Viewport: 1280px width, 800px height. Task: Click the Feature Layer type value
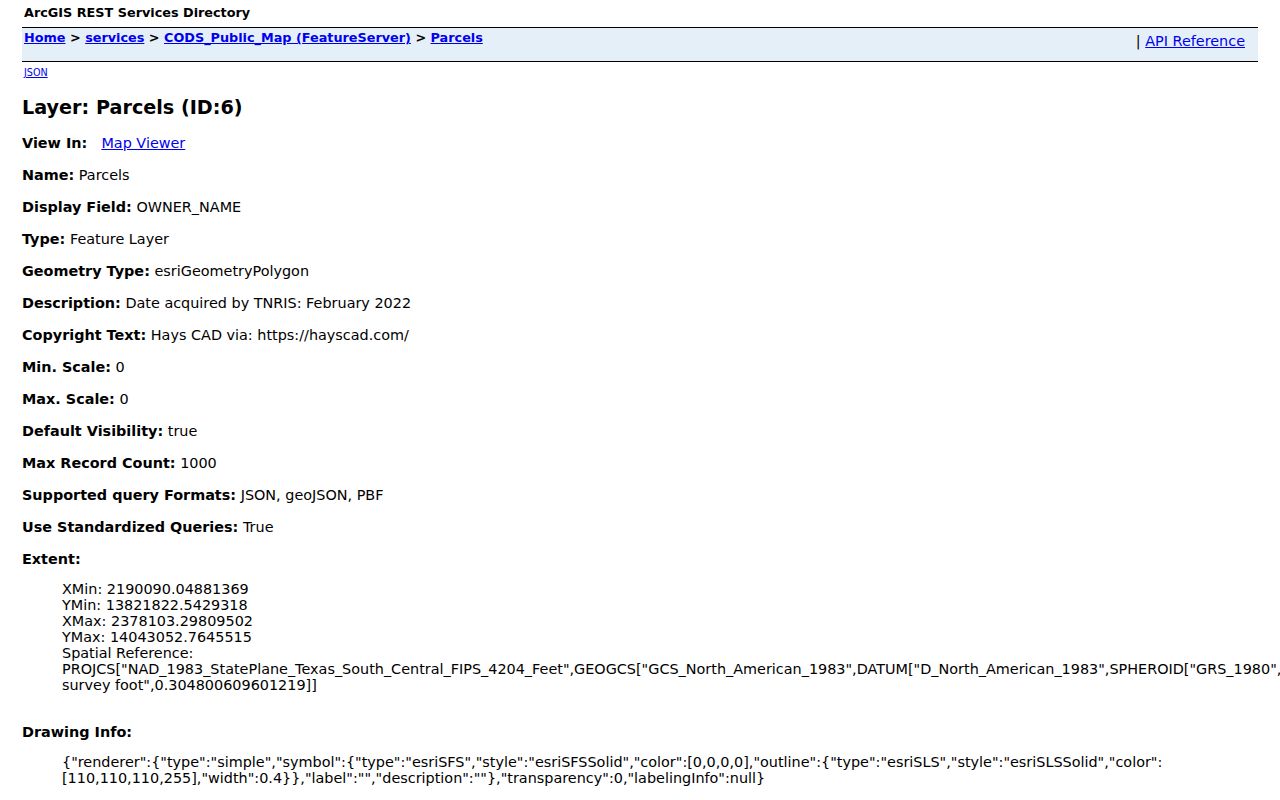click(x=119, y=239)
